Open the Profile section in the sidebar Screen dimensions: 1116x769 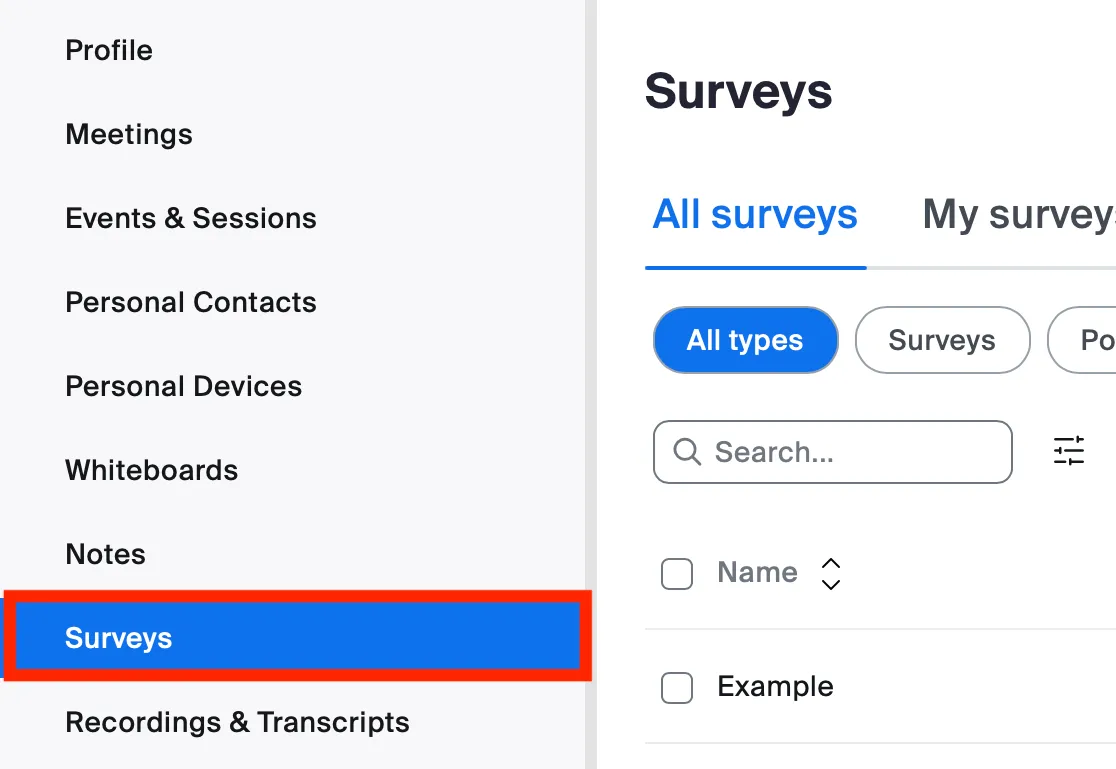[108, 50]
